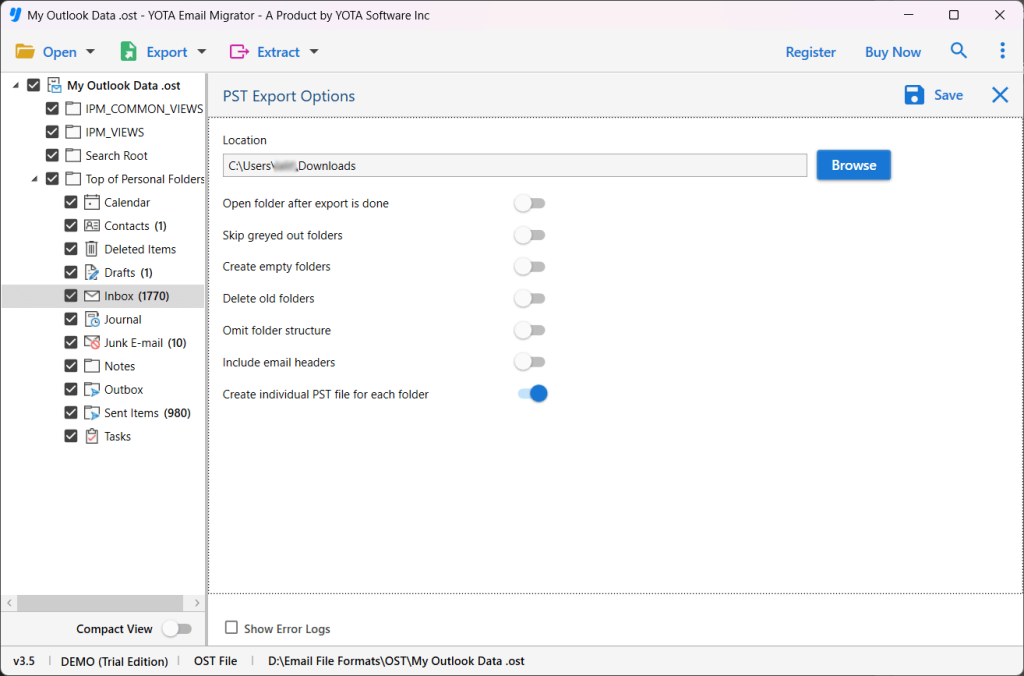Uncheck the Sent Items checkbox
The width and height of the screenshot is (1024, 676).
pos(71,413)
